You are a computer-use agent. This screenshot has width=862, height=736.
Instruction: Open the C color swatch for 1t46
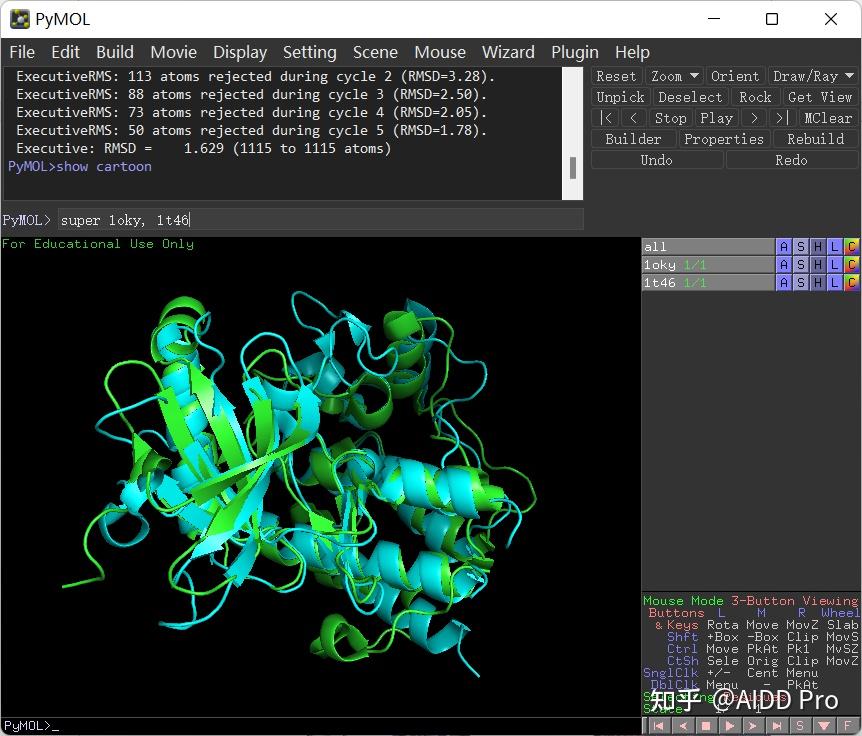click(x=851, y=283)
